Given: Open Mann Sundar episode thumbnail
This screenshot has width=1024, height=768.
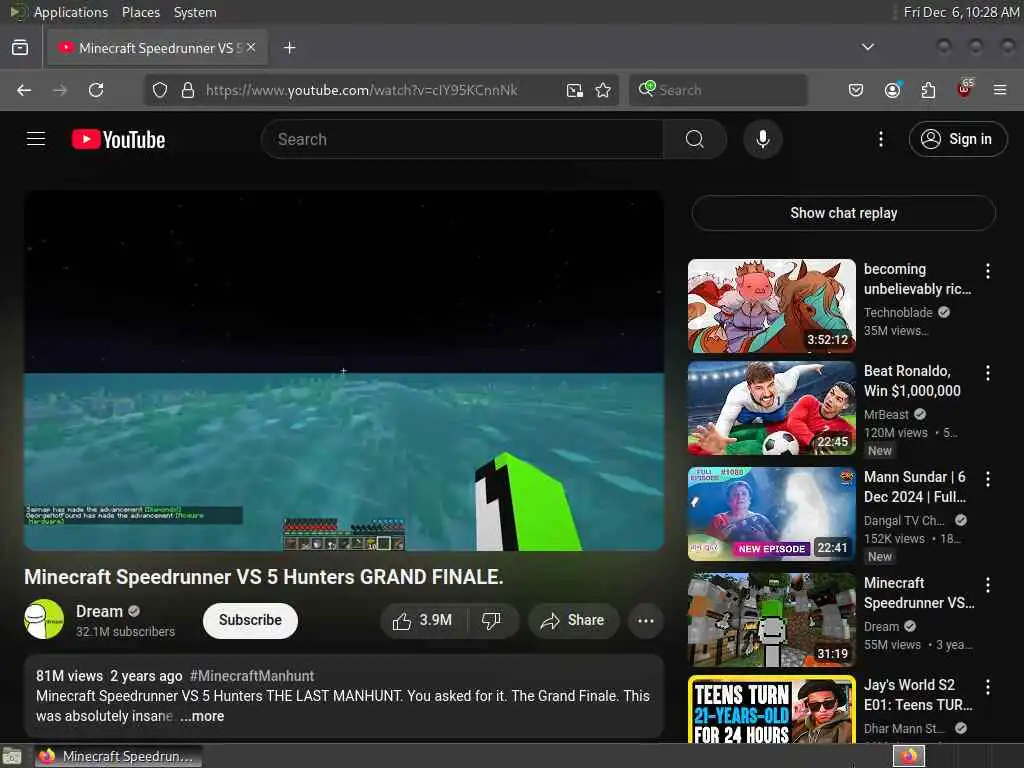Looking at the screenshot, I should (x=771, y=513).
